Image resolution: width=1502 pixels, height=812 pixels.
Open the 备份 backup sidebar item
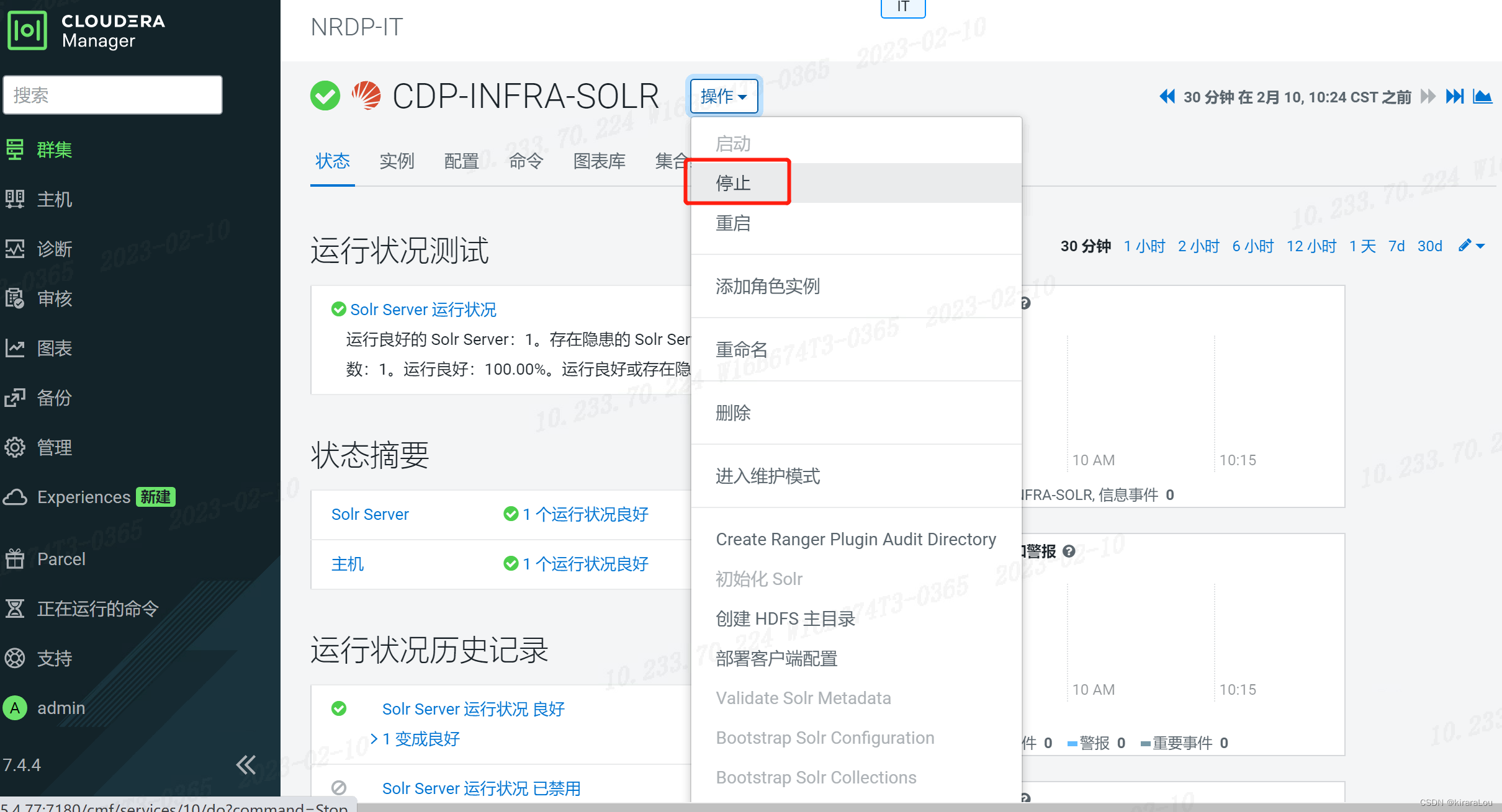tap(38, 398)
